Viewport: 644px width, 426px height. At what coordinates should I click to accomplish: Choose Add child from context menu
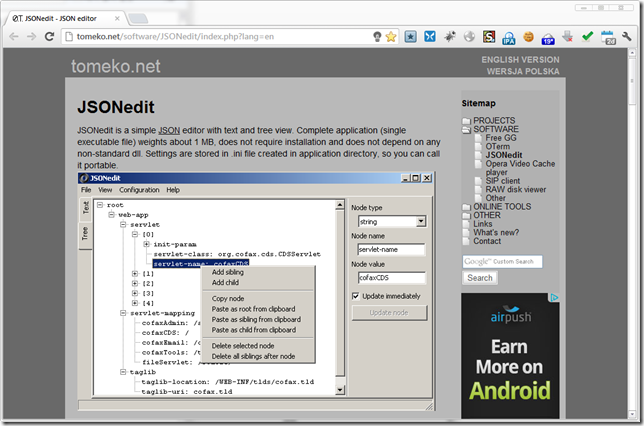225,283
